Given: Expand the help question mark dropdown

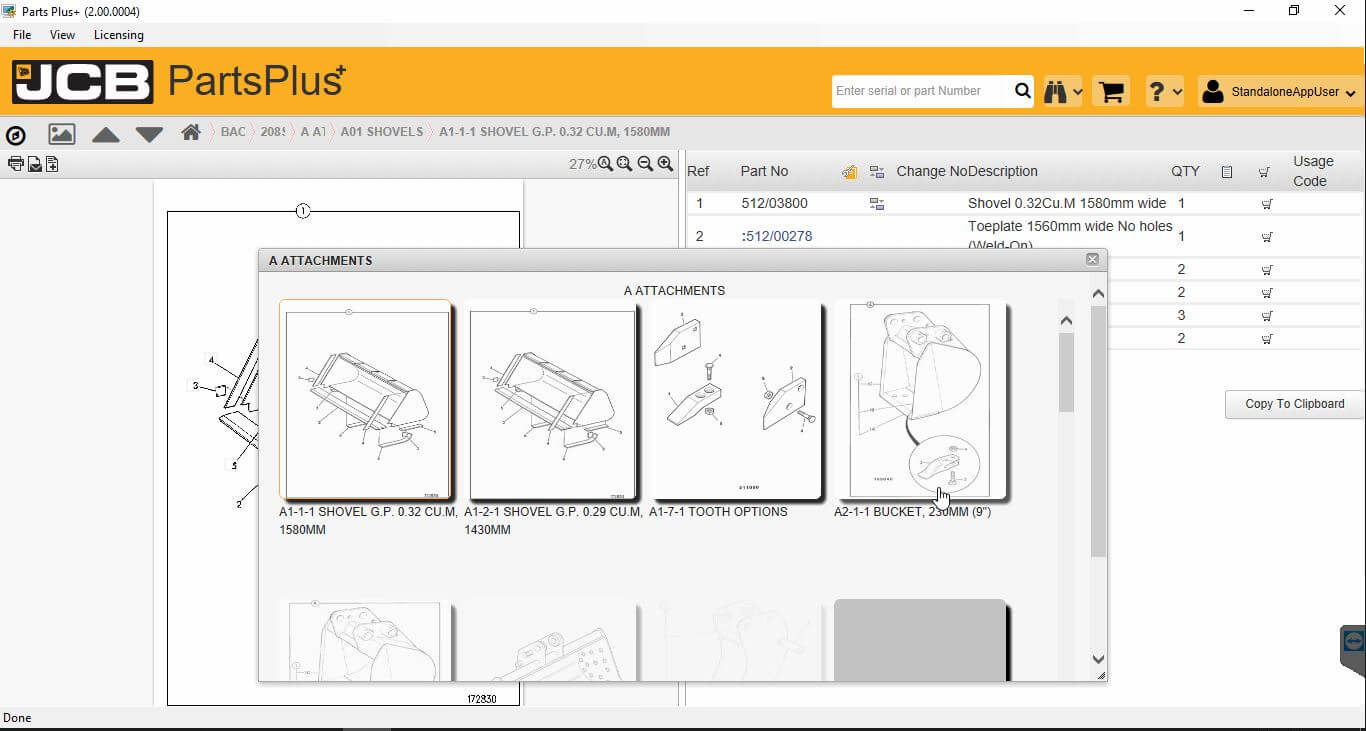Looking at the screenshot, I should (x=1164, y=92).
